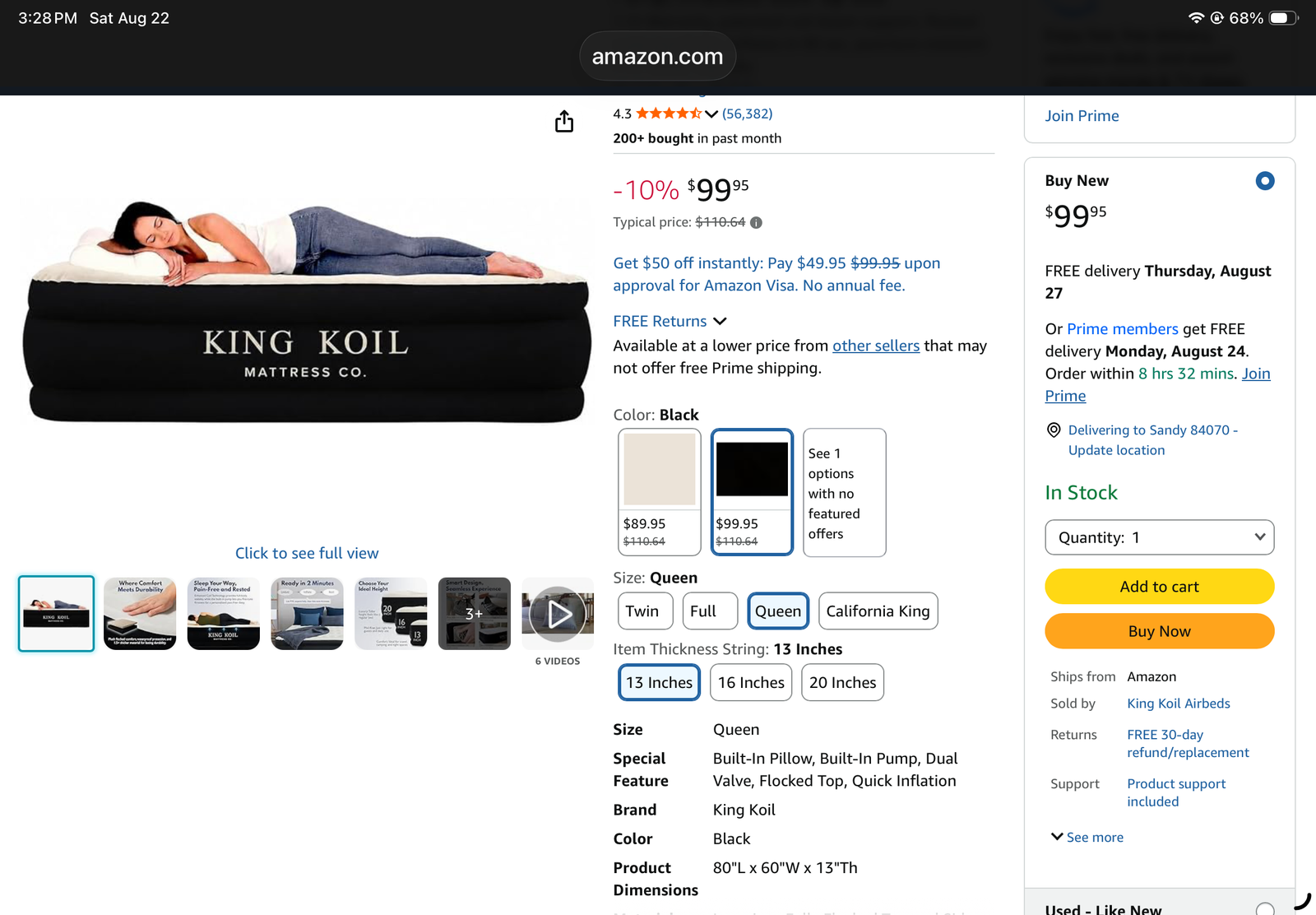Select the California King size
1316x915 pixels.
878,611
